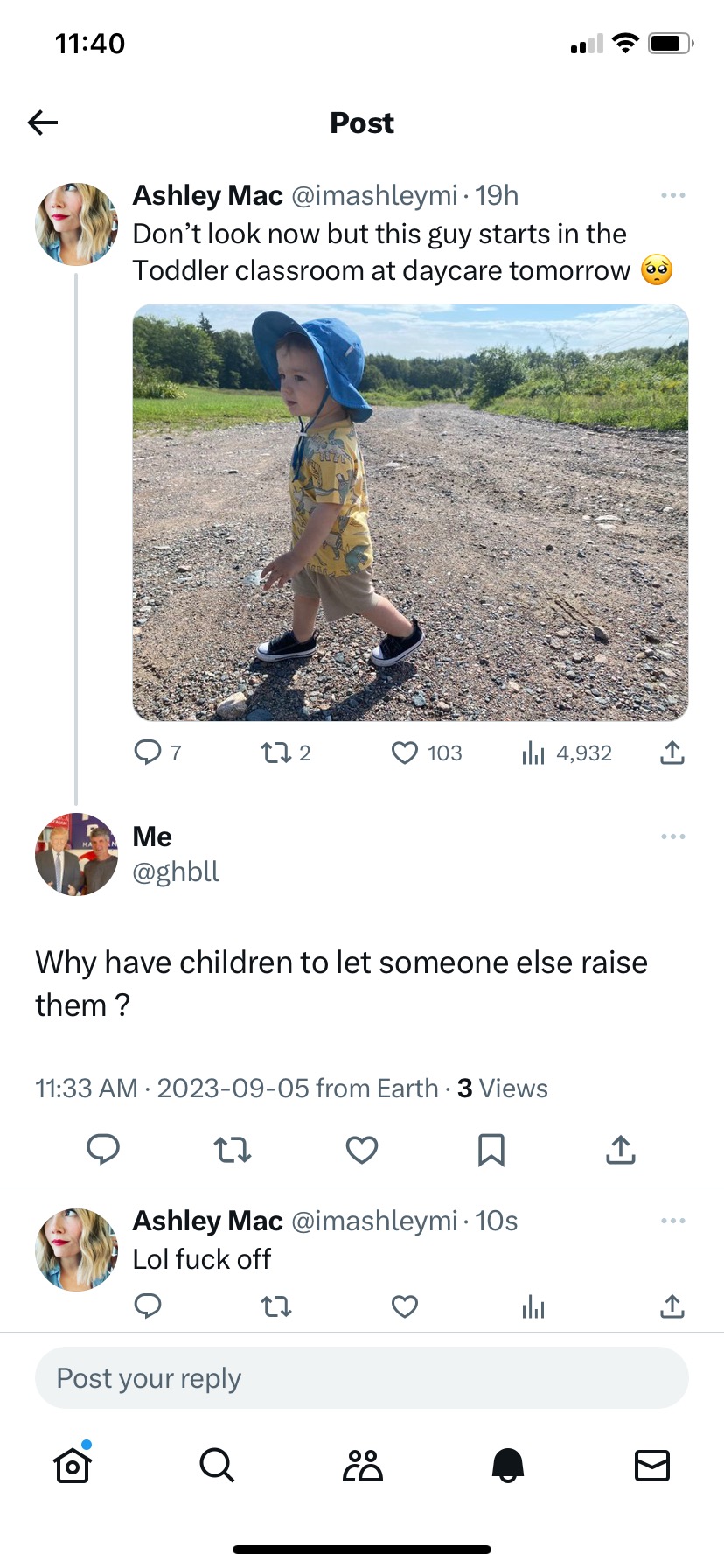Open the Notifications bell tab
This screenshot has width=724, height=1568.
507,1465
